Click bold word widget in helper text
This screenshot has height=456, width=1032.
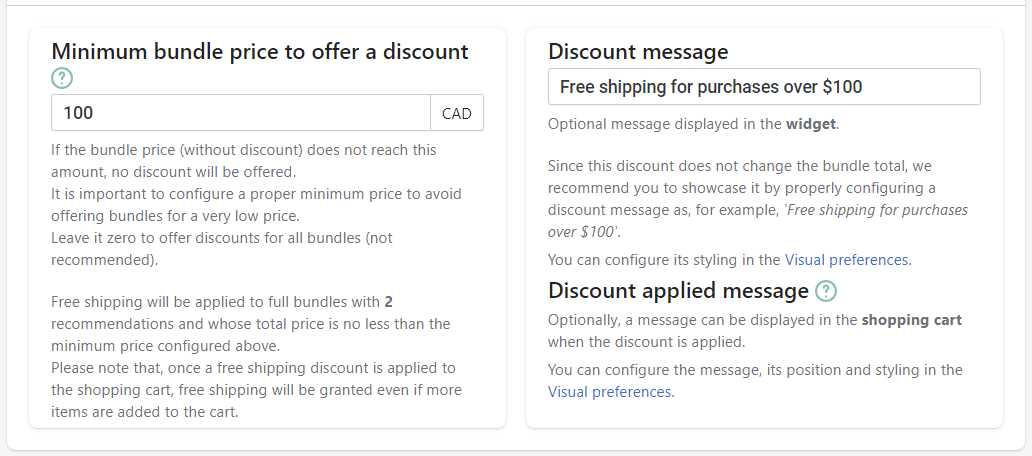(x=812, y=124)
